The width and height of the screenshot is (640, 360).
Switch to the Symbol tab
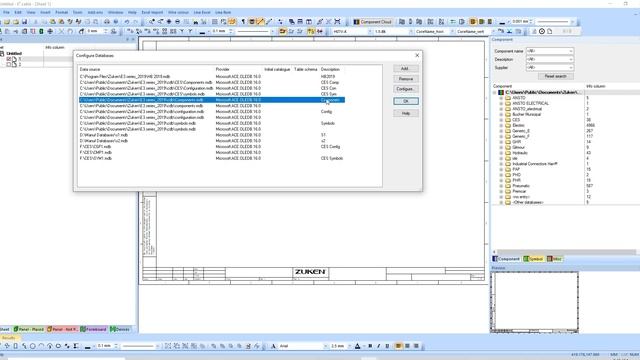pos(533,259)
